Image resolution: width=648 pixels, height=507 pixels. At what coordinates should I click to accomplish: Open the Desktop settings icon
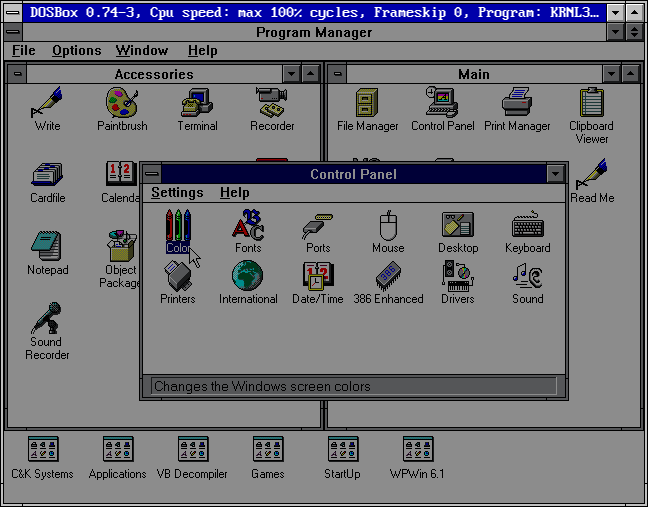458,231
